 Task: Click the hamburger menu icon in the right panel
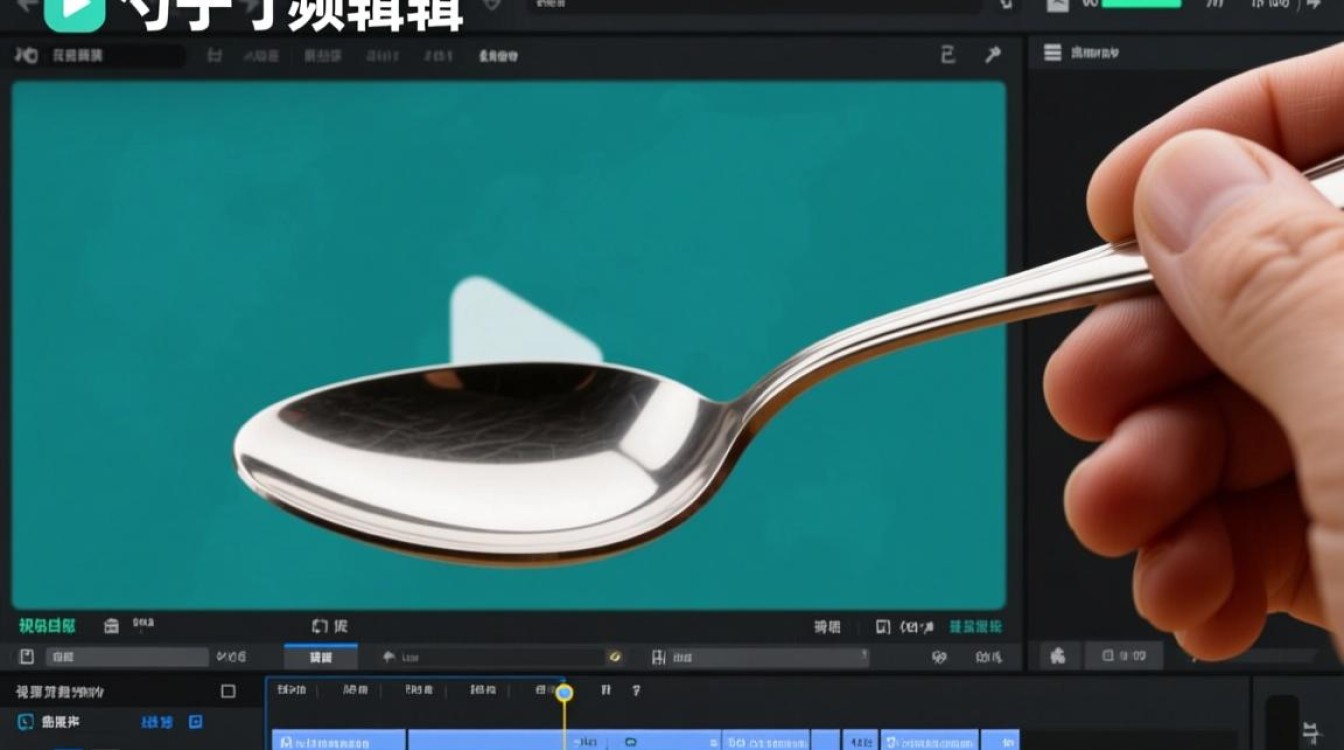[x=1053, y=53]
